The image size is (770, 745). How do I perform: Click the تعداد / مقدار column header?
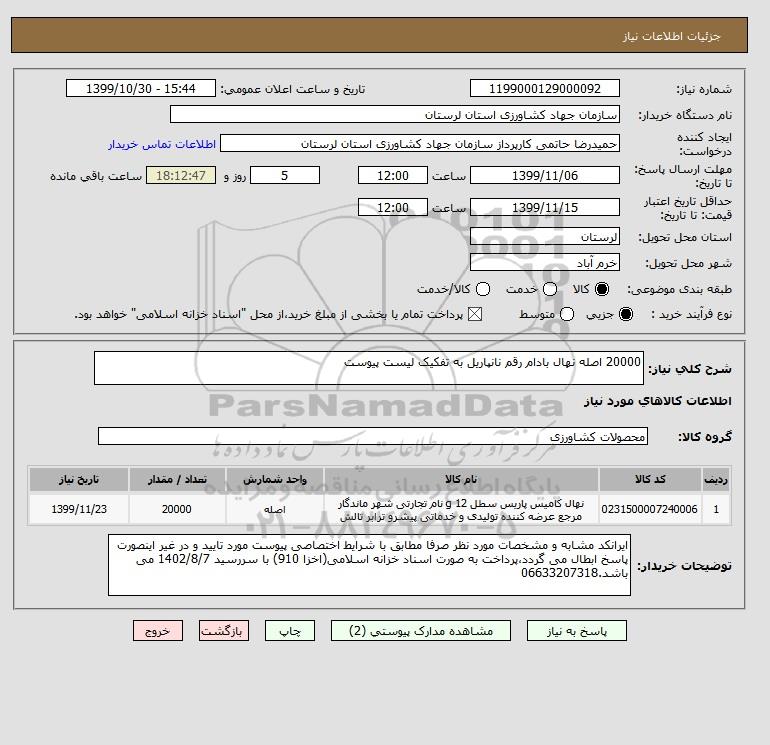[x=177, y=480]
